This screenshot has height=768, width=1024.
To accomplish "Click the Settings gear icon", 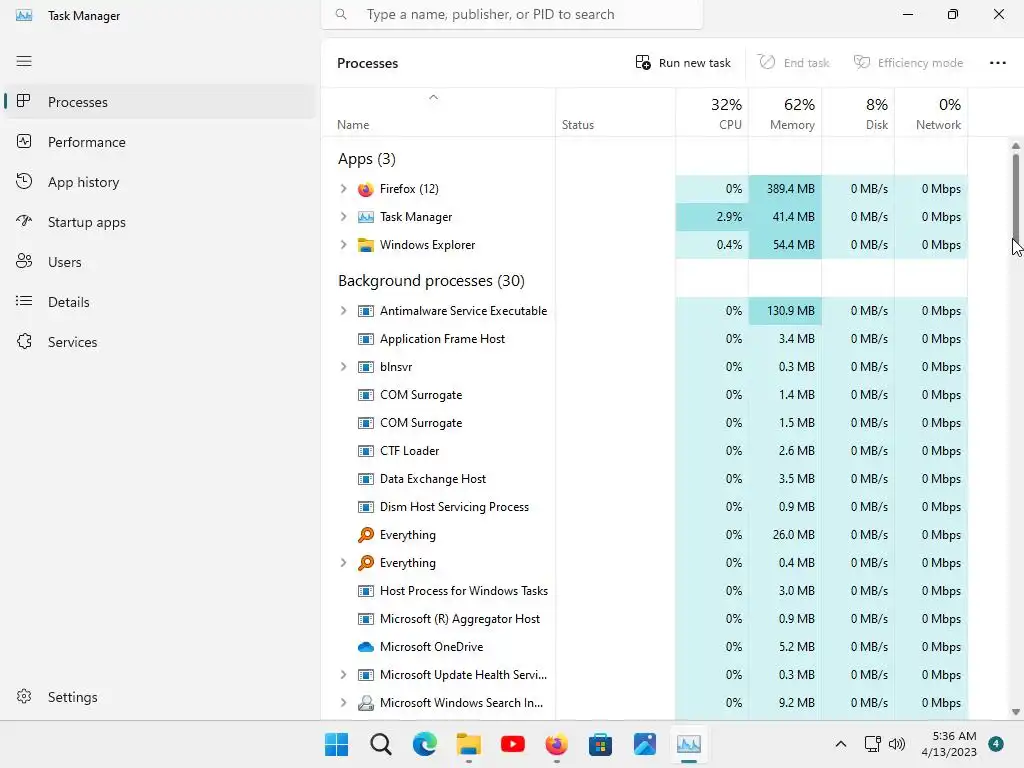I will tap(24, 697).
